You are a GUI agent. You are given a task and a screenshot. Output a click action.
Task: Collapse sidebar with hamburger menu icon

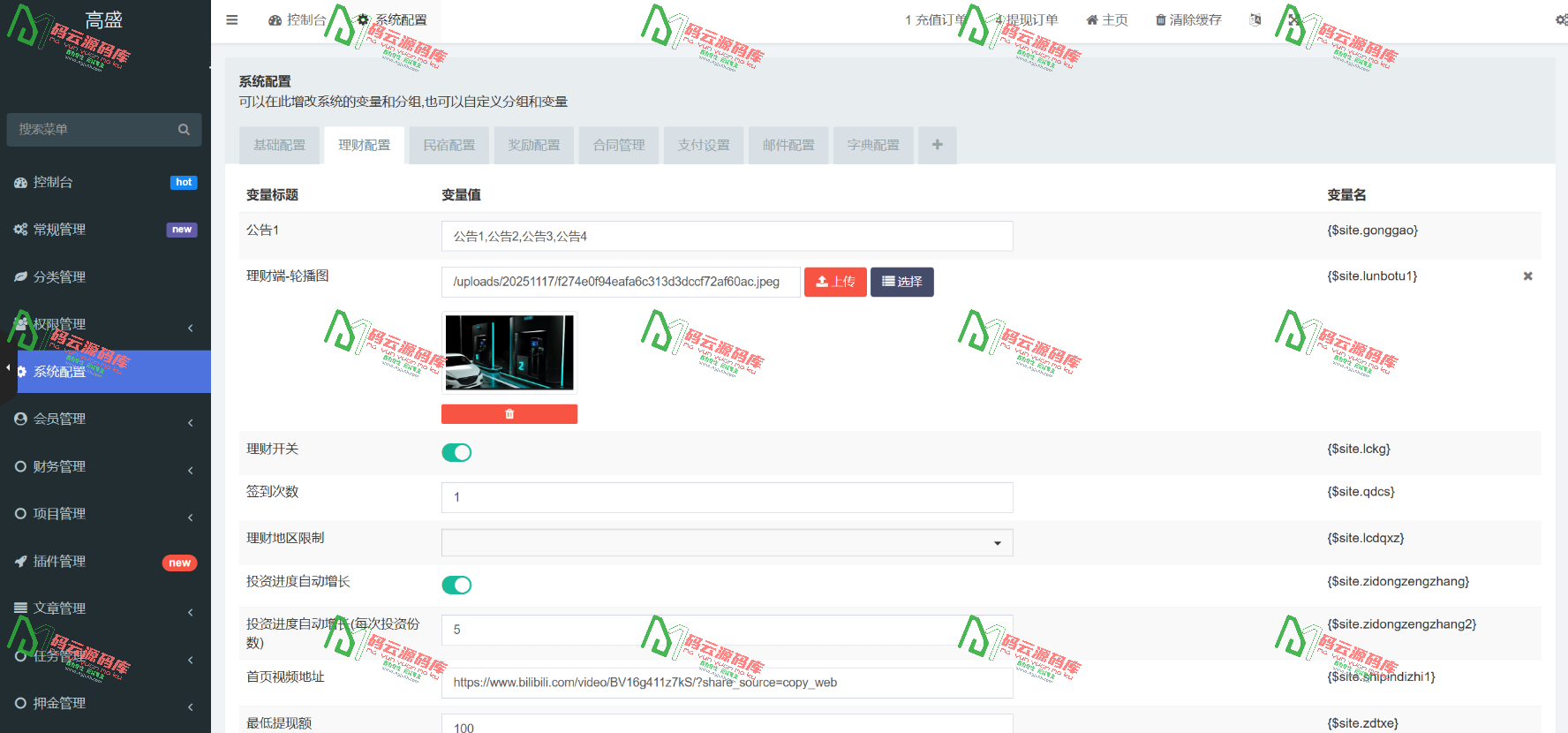(x=231, y=19)
